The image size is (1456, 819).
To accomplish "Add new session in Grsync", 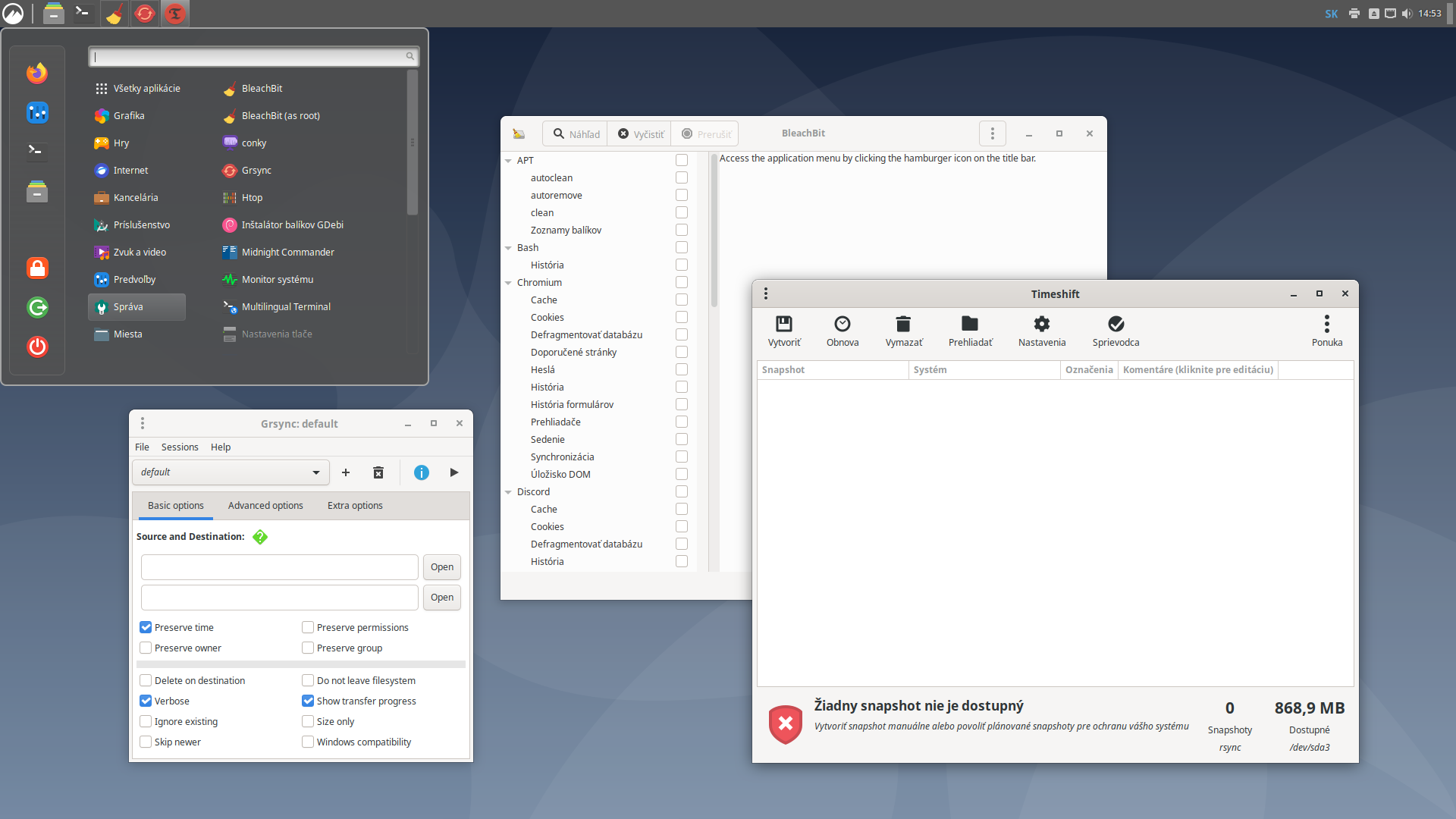I will click(346, 472).
